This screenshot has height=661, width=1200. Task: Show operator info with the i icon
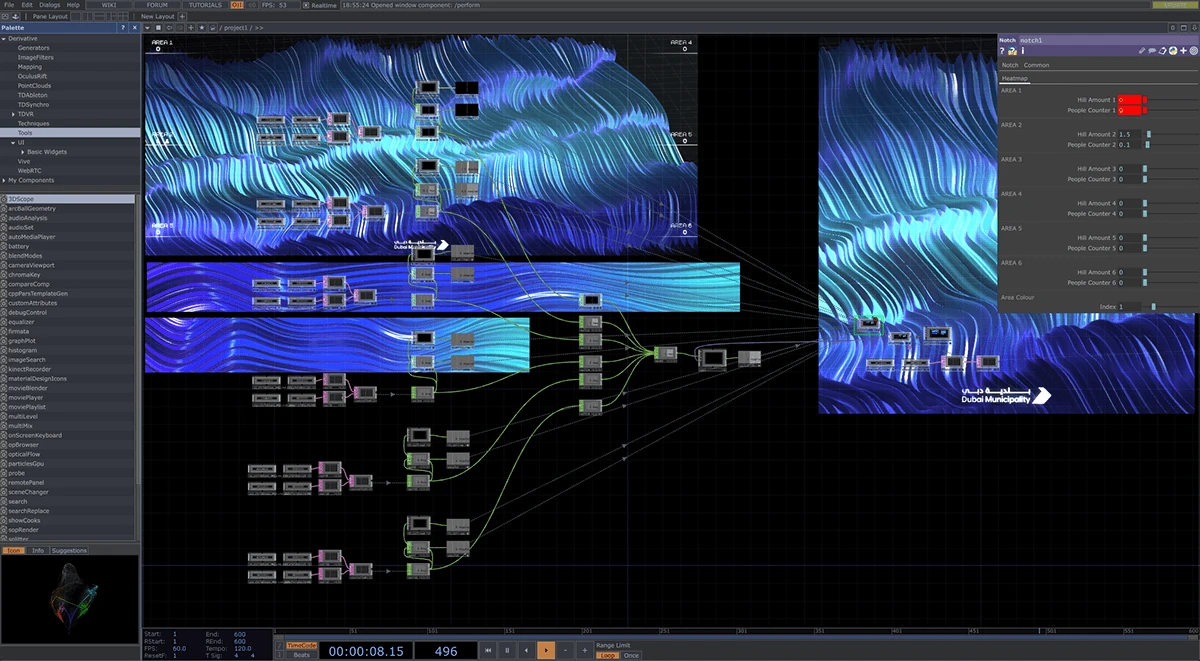1023,51
